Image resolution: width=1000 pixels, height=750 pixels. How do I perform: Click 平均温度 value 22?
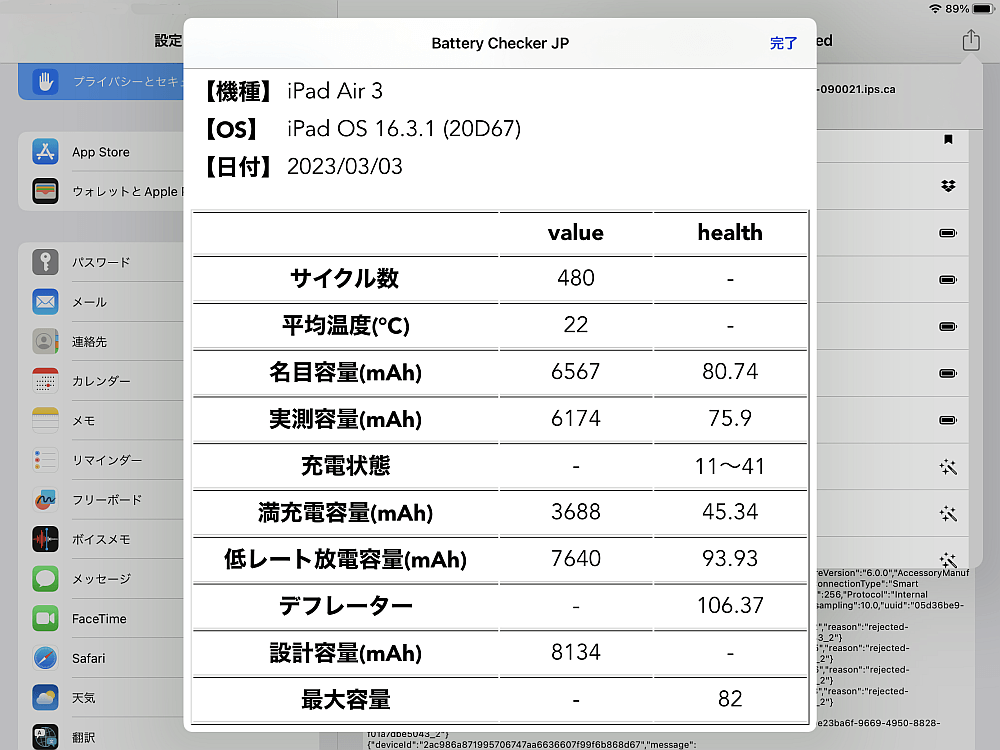tap(576, 325)
